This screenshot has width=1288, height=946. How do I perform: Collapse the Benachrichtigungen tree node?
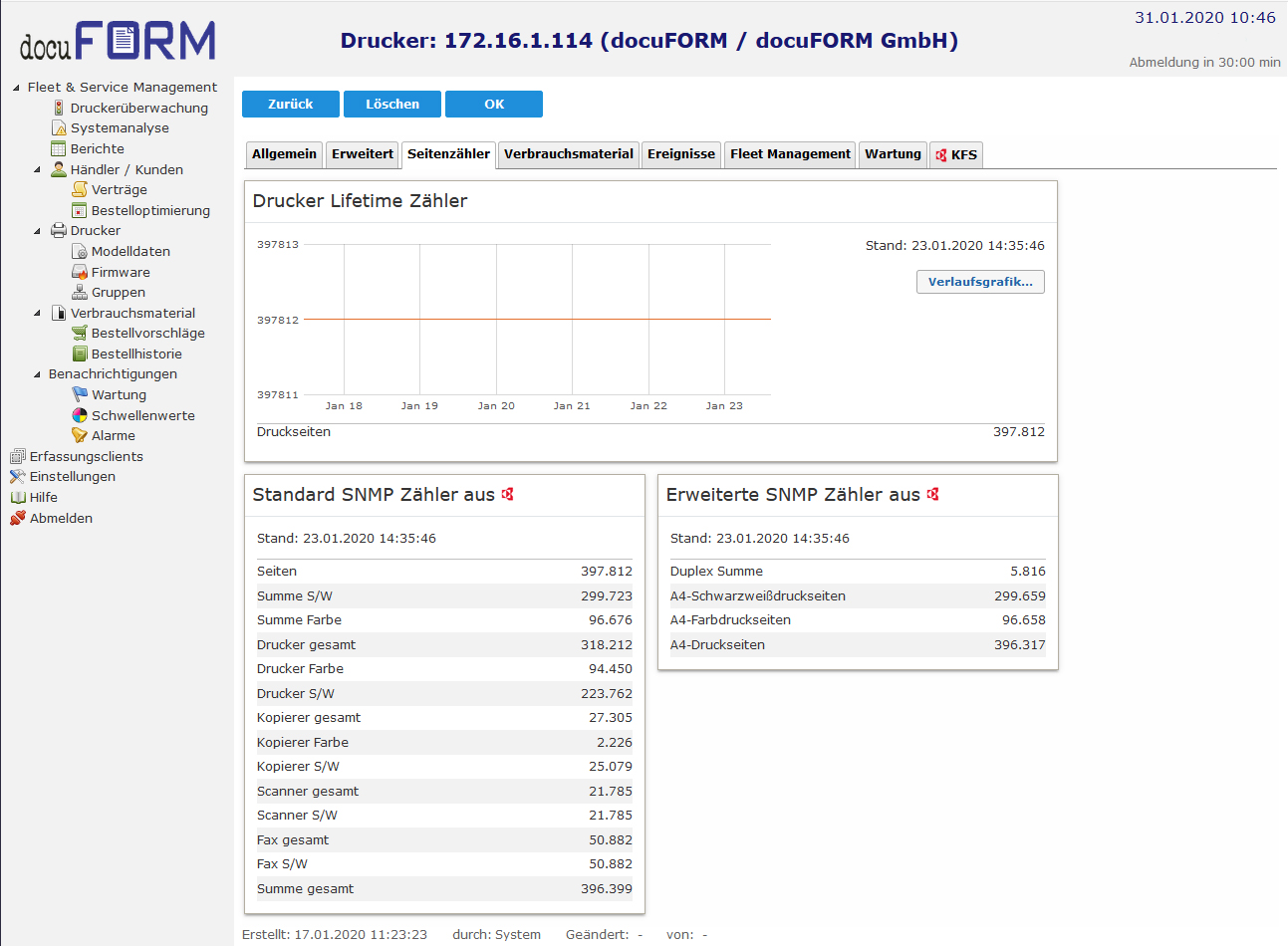[x=37, y=374]
